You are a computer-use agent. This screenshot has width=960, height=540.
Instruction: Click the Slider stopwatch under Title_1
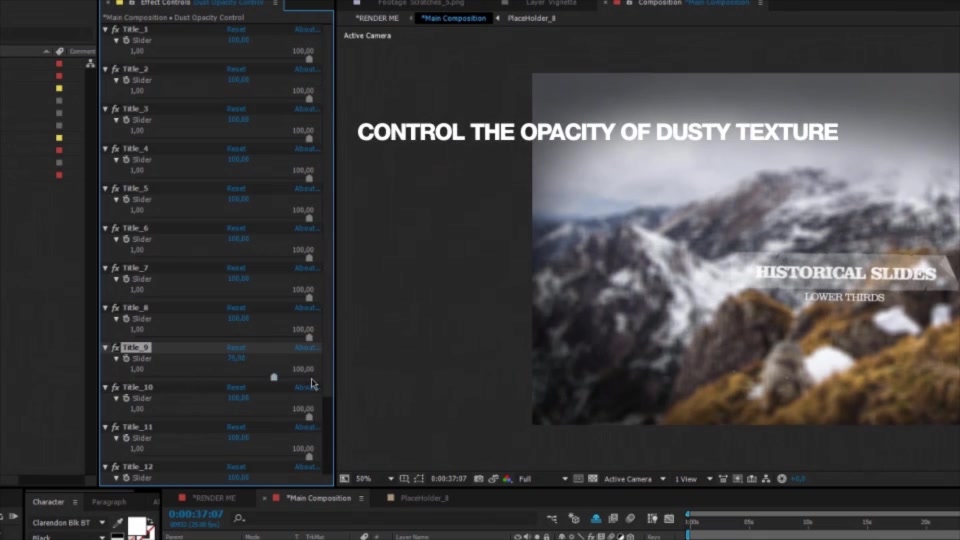(x=126, y=40)
